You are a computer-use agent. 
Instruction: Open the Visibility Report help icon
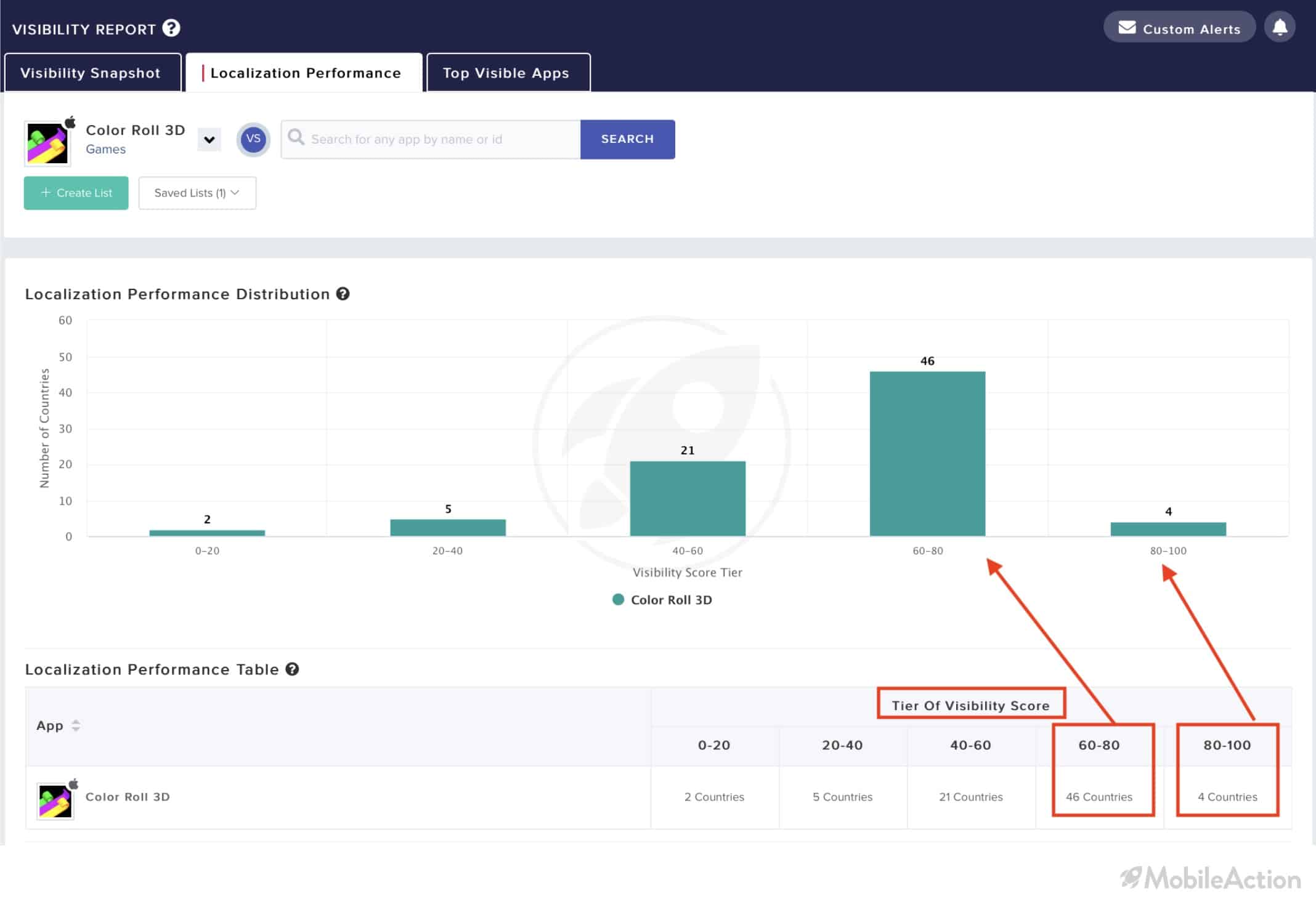click(171, 28)
